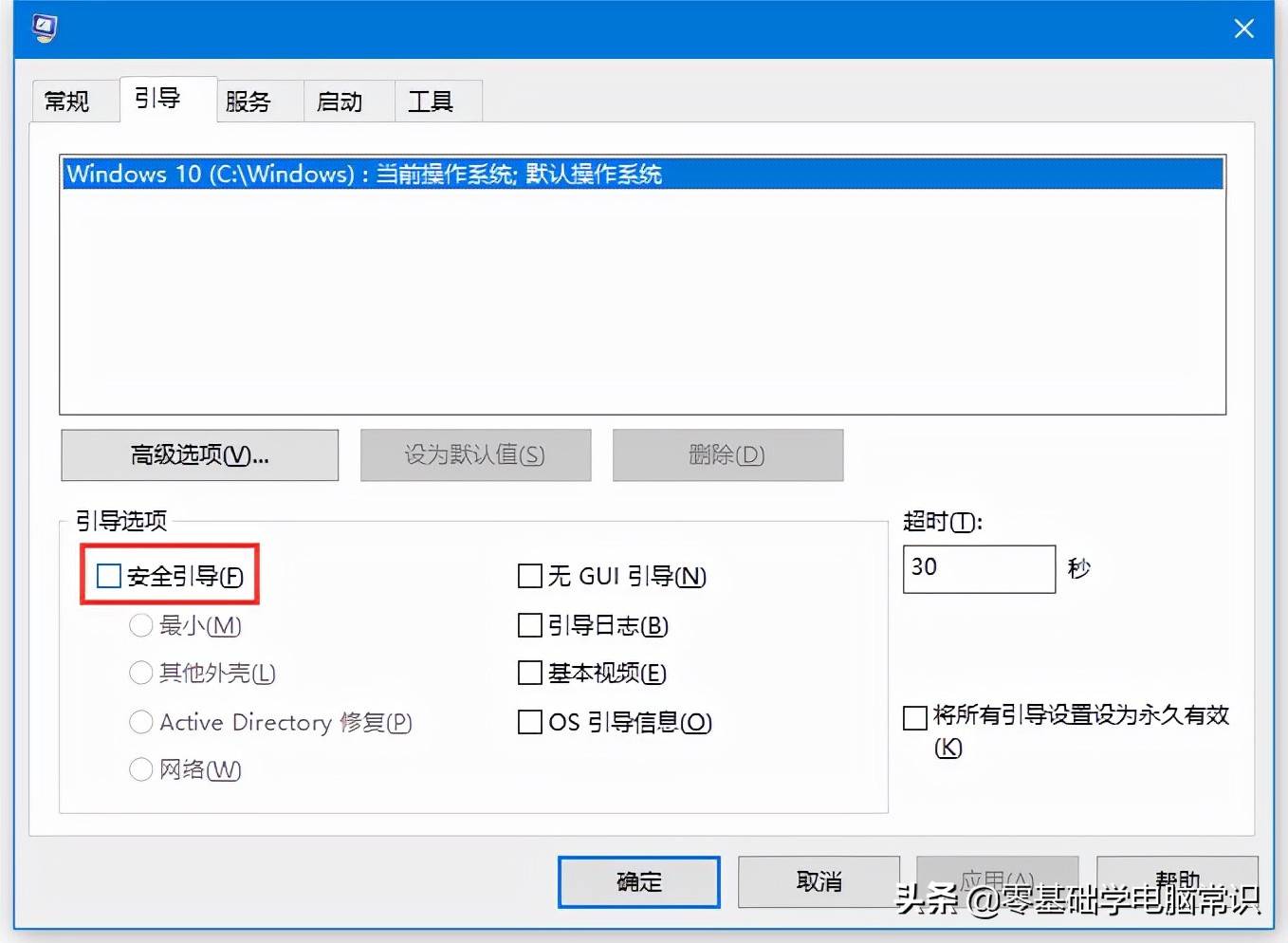
Task: Switch to the 常规 tab
Action: pos(67,101)
